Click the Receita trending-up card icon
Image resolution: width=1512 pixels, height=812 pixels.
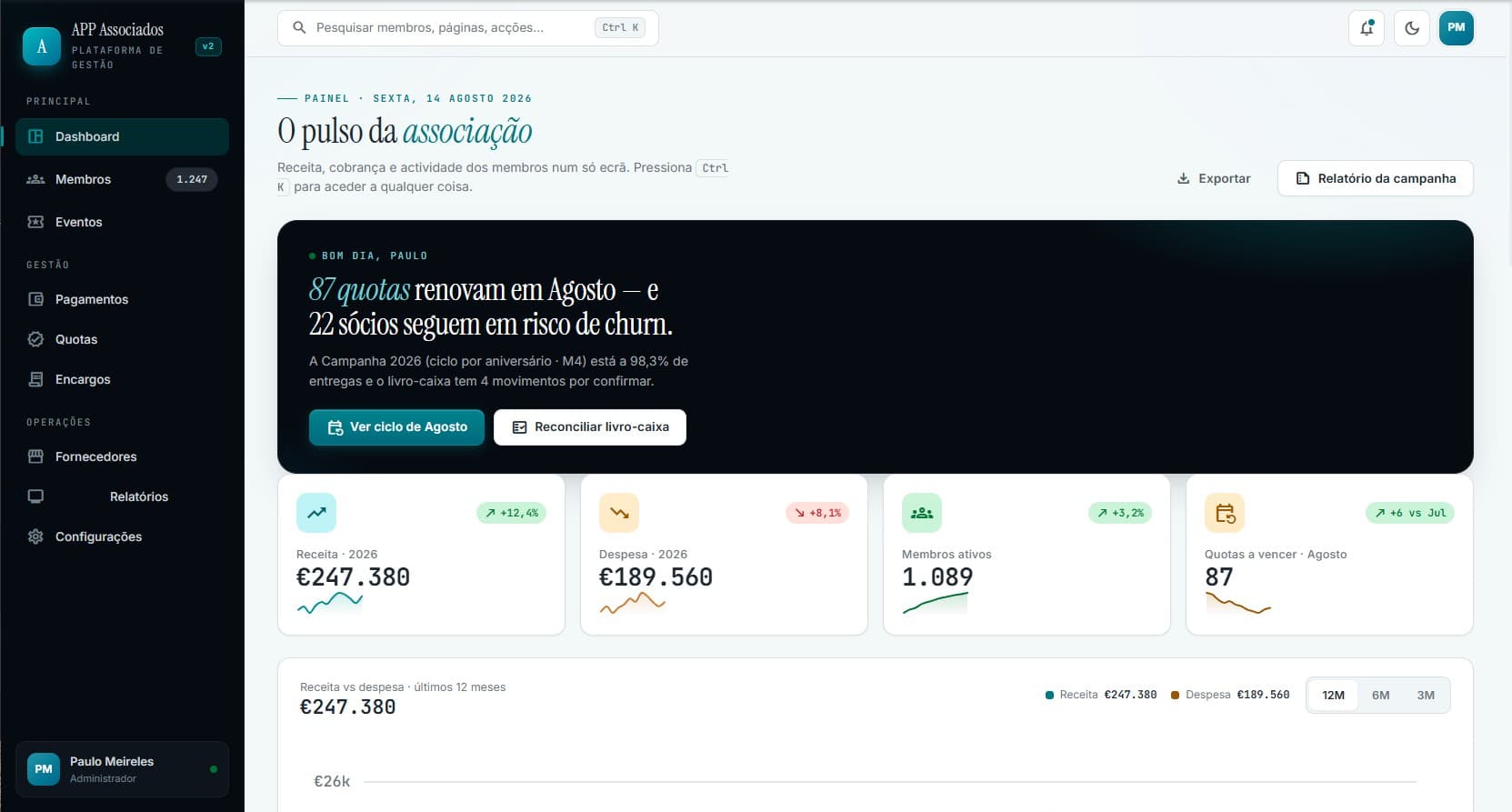coord(316,513)
